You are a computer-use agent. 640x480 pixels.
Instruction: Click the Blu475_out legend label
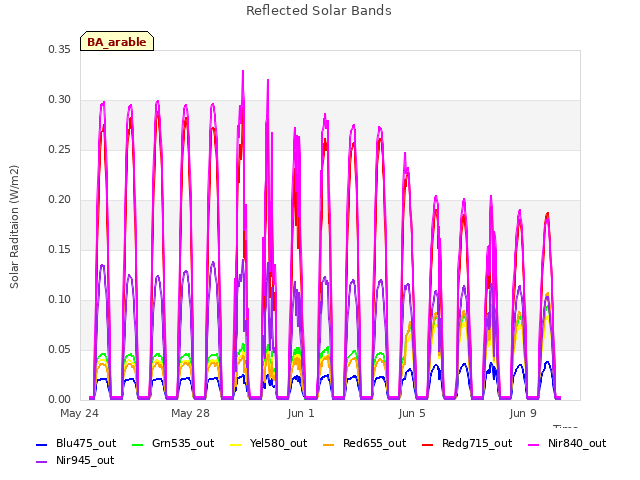[x=86, y=443]
